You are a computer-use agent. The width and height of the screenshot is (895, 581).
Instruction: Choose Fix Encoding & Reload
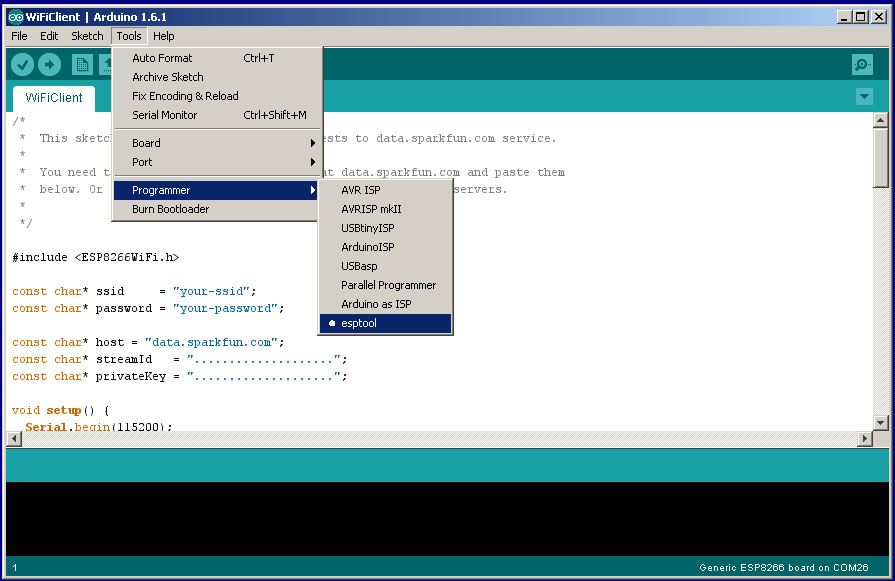(216, 96)
